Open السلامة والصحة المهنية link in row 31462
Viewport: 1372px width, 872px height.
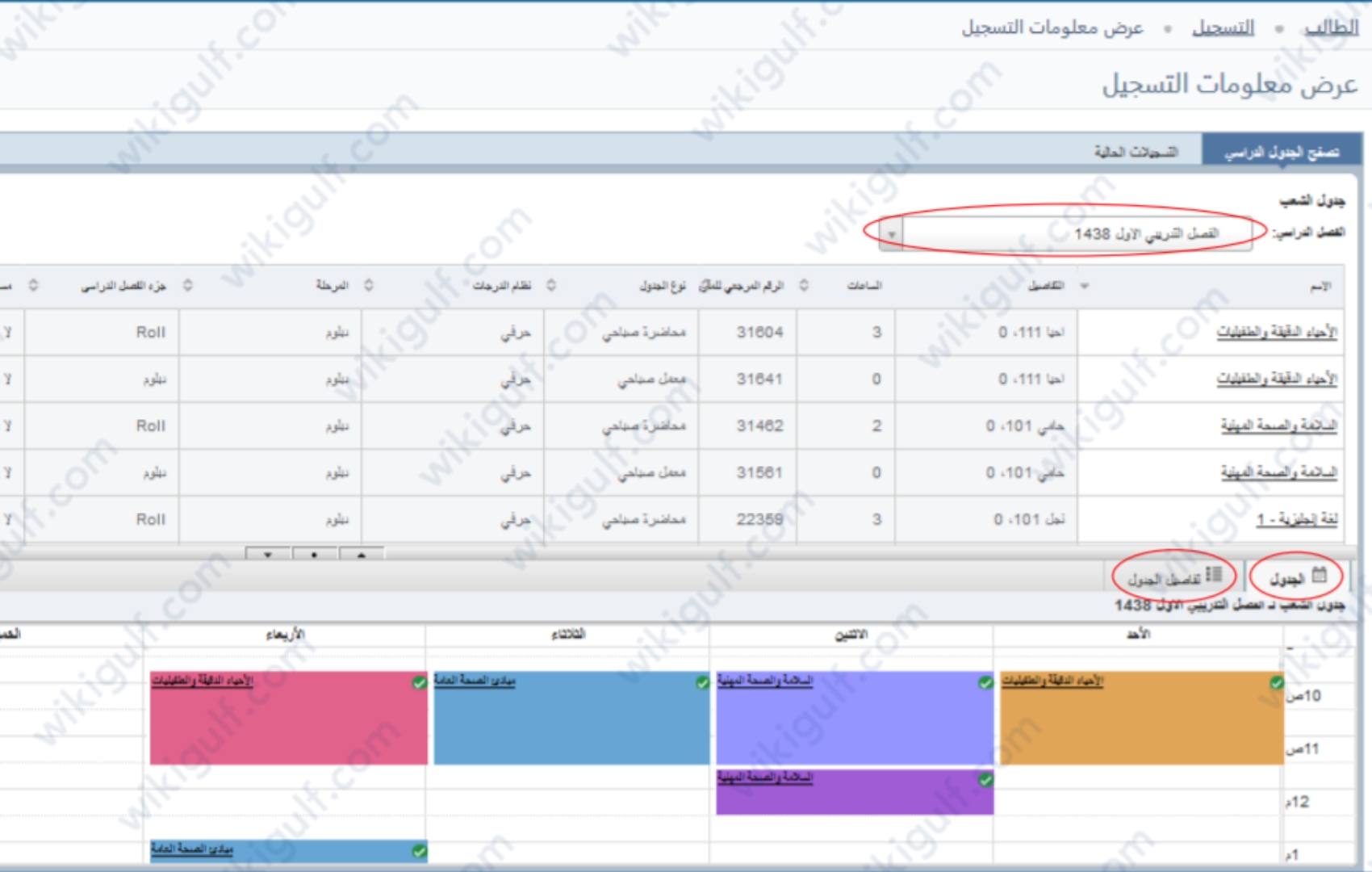(x=1278, y=426)
